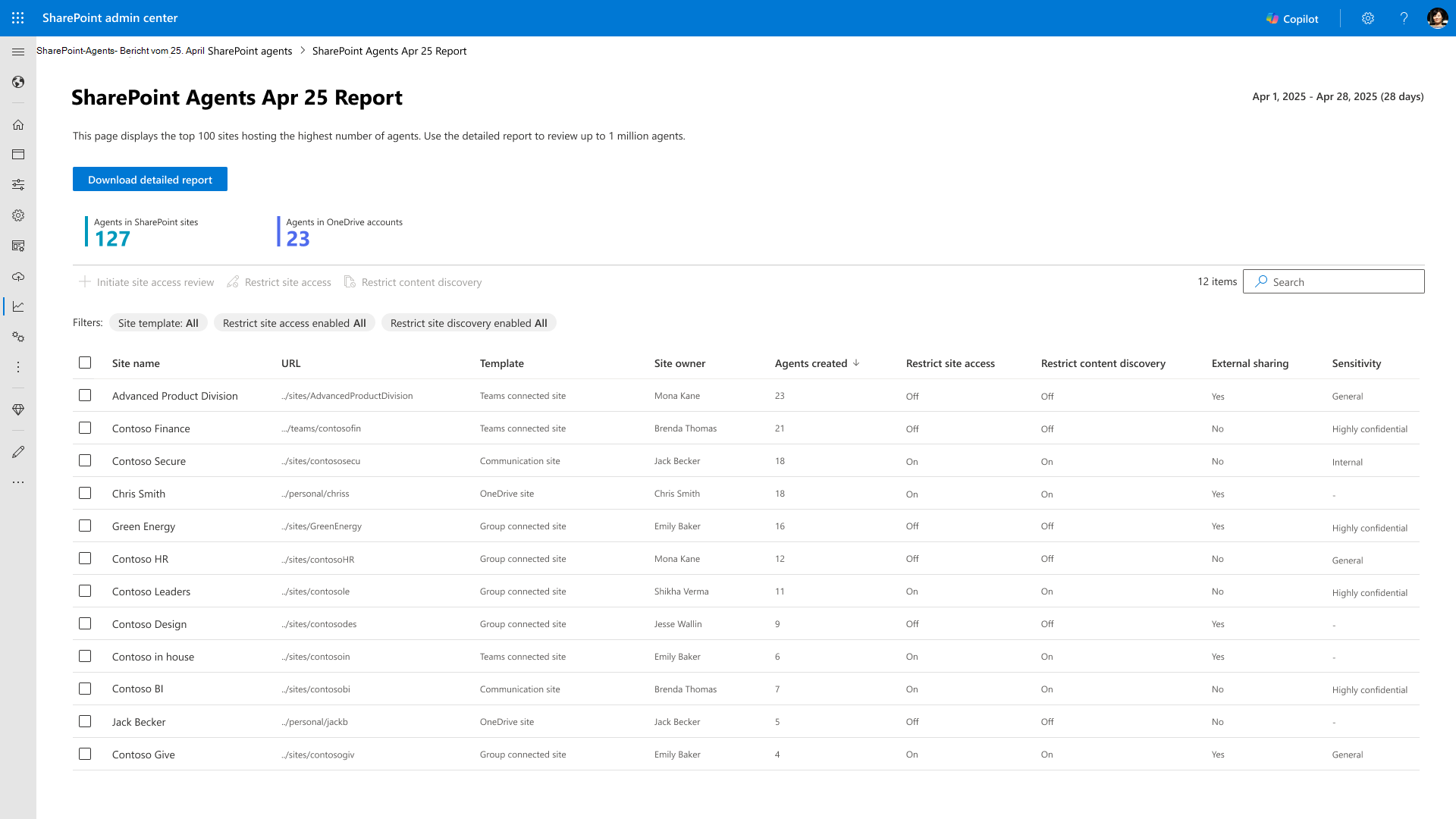Open the Restrict site access enabled filter
Viewport: 1456px width, 819px height.
pos(294,322)
